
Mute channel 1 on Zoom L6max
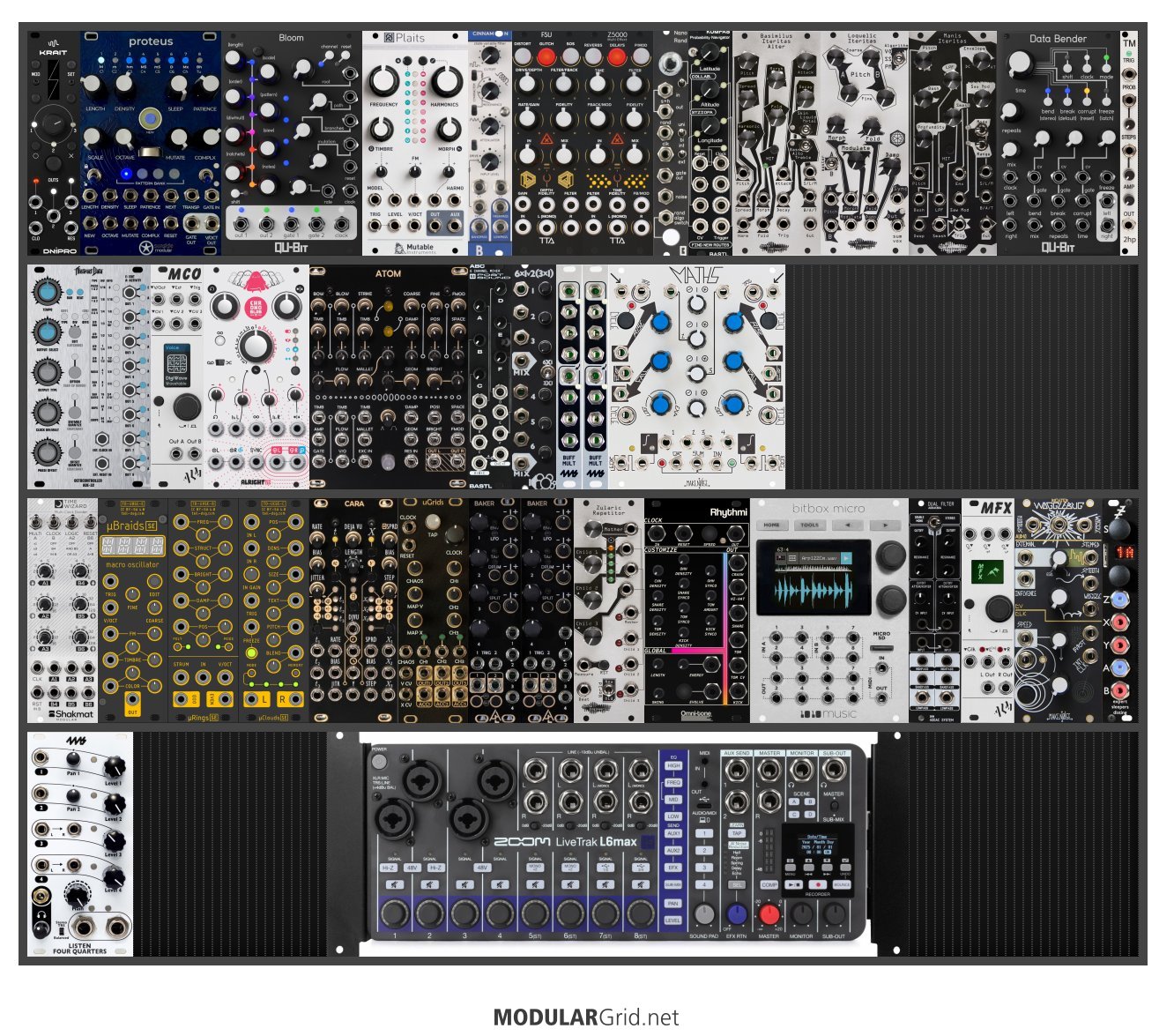(x=394, y=885)
